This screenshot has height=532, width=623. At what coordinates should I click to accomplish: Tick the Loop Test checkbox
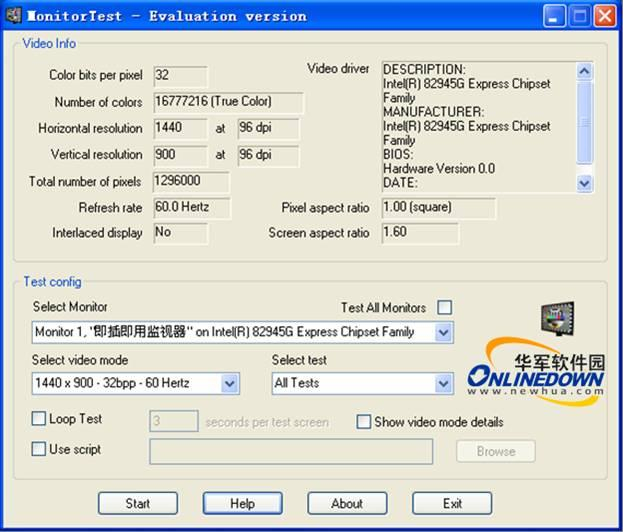click(39, 419)
